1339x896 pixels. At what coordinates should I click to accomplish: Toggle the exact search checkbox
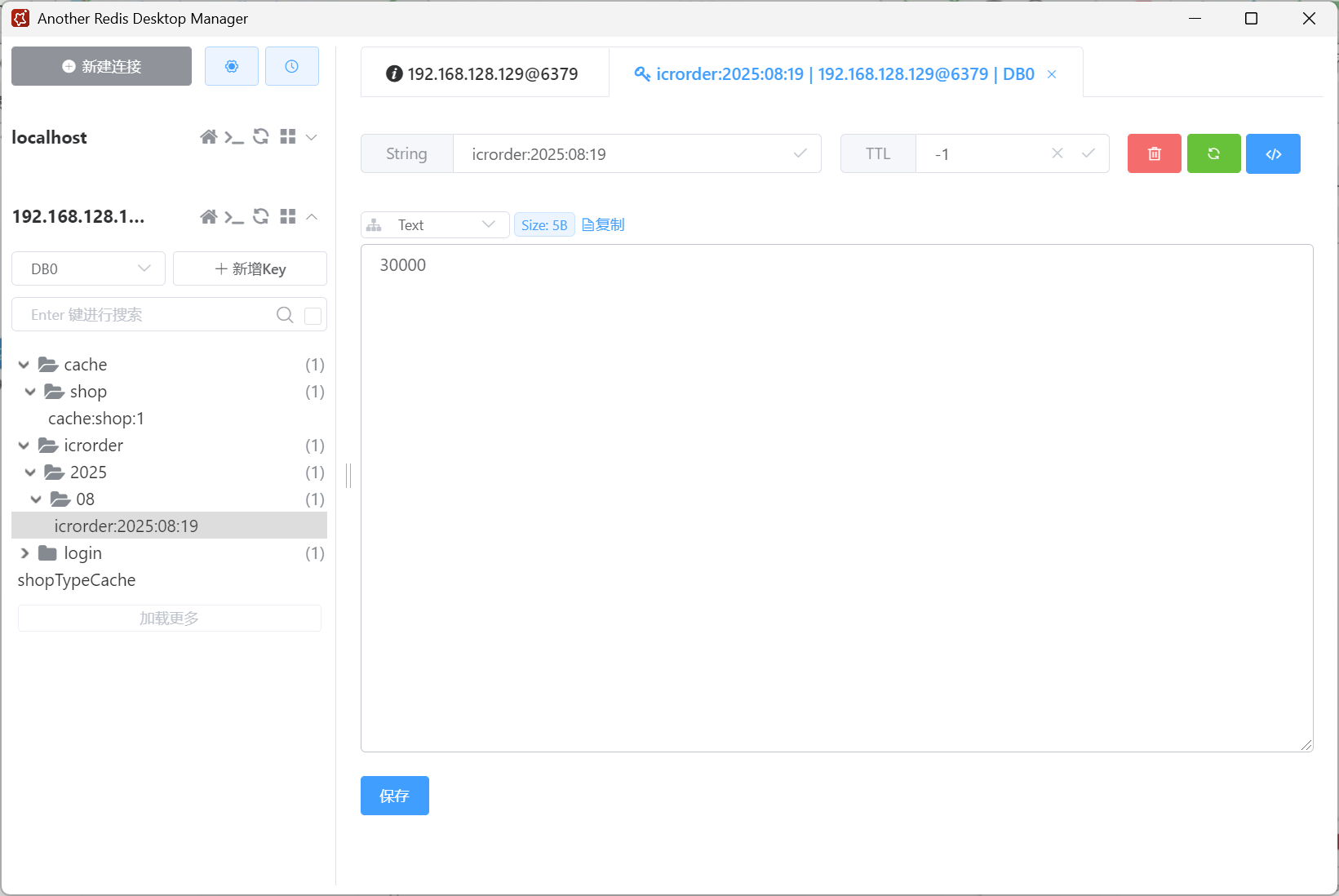(x=313, y=316)
